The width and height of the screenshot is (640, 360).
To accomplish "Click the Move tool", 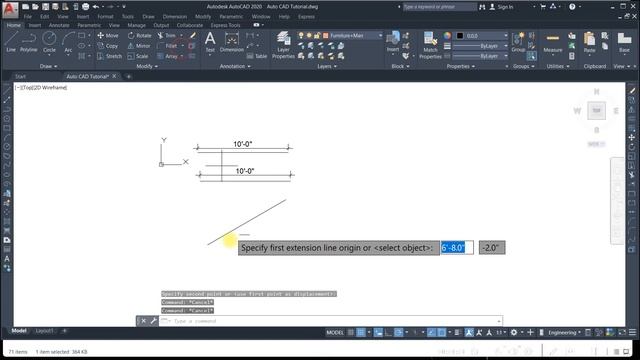I will pyautogui.click(x=108, y=36).
